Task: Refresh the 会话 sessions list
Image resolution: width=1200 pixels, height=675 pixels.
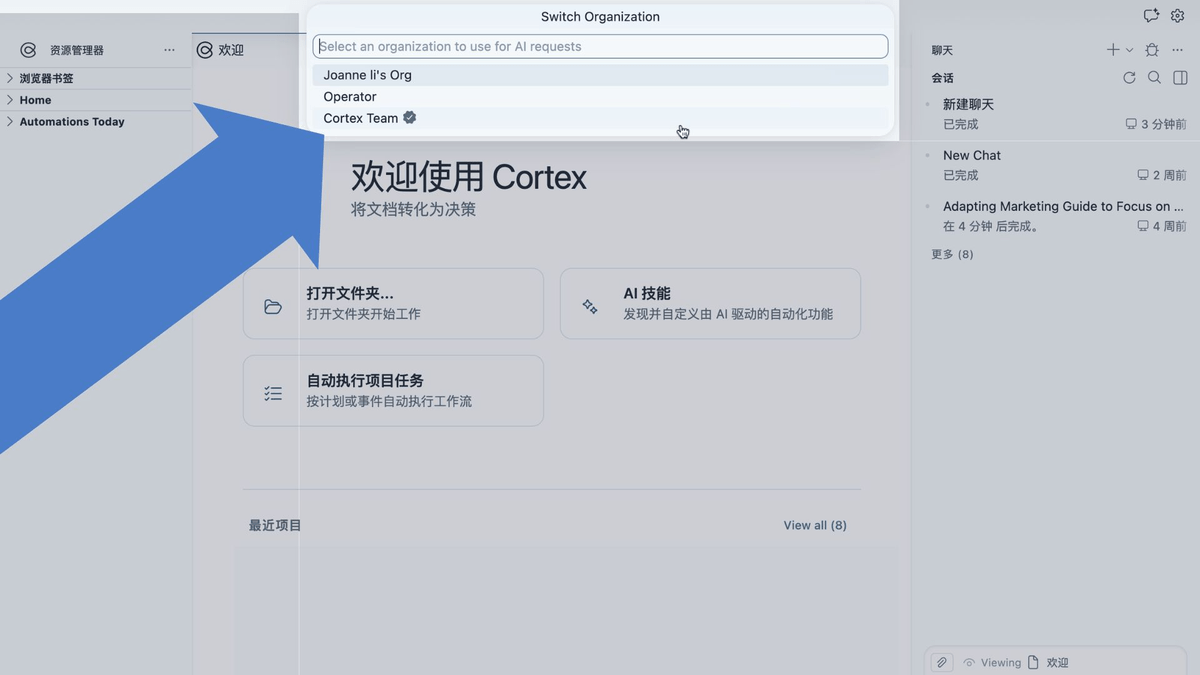Action: [1129, 78]
